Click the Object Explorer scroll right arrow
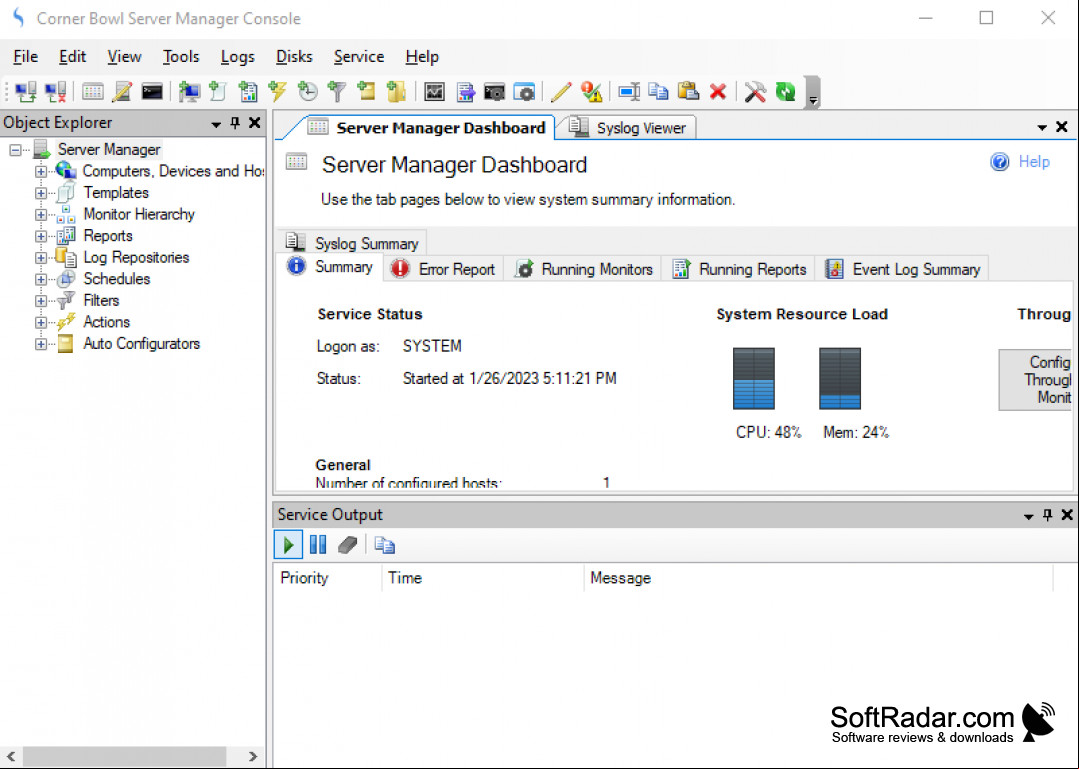Viewport: 1079px width, 769px height. tap(253, 756)
